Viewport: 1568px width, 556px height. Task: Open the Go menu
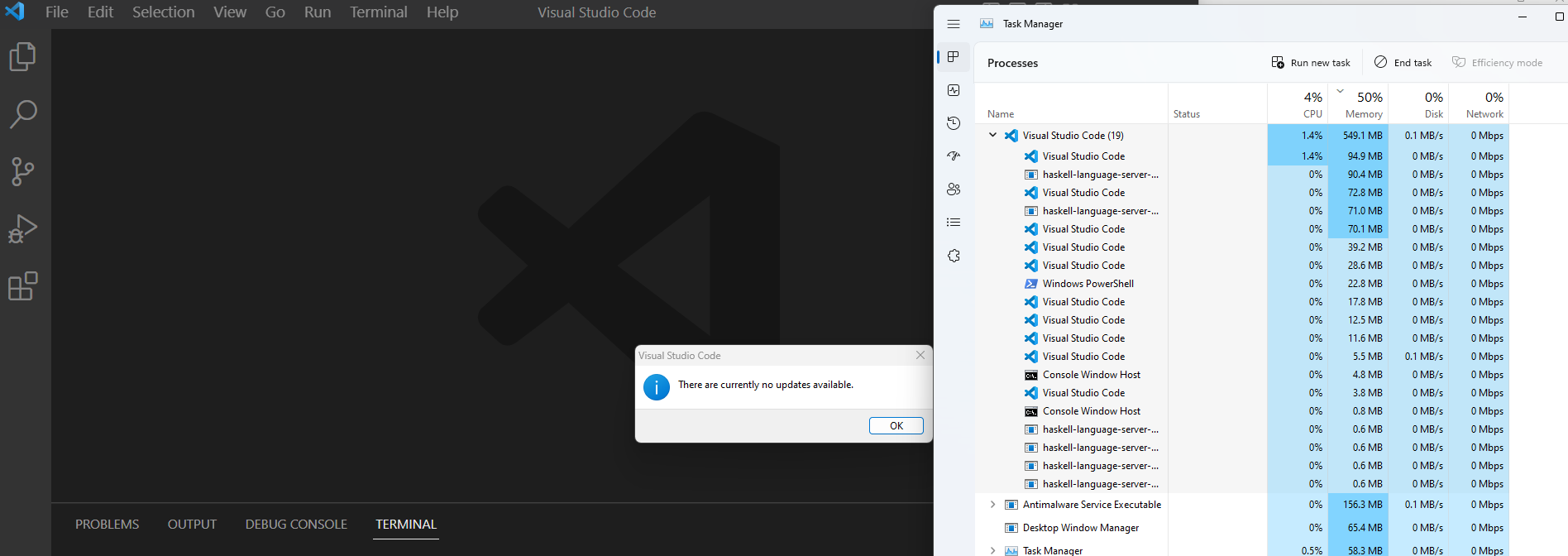[x=275, y=12]
